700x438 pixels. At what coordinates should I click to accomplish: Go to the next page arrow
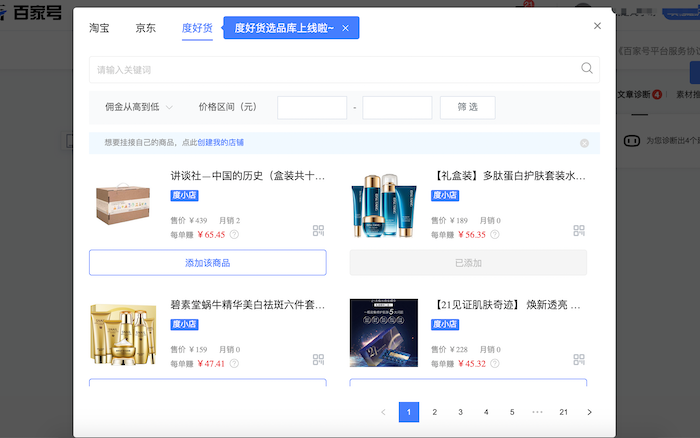(589, 412)
